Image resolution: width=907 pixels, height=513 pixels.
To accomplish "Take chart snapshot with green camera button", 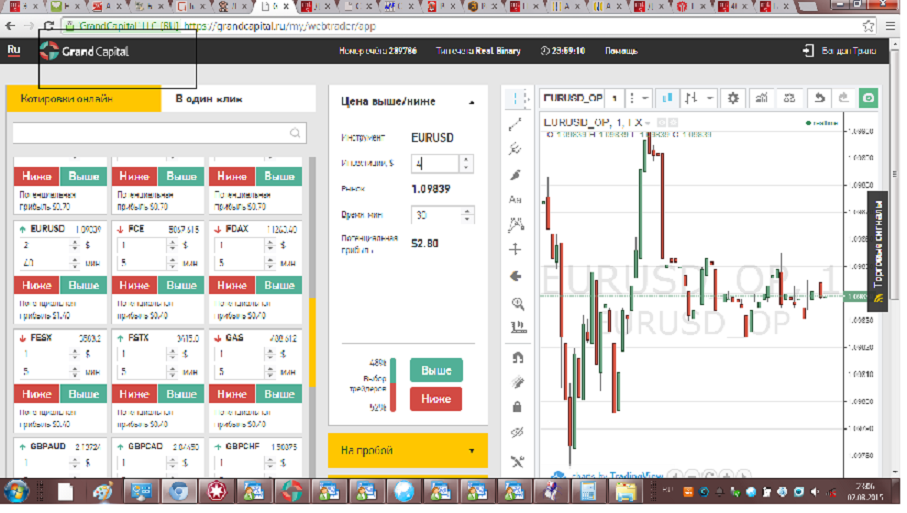I will point(868,98).
